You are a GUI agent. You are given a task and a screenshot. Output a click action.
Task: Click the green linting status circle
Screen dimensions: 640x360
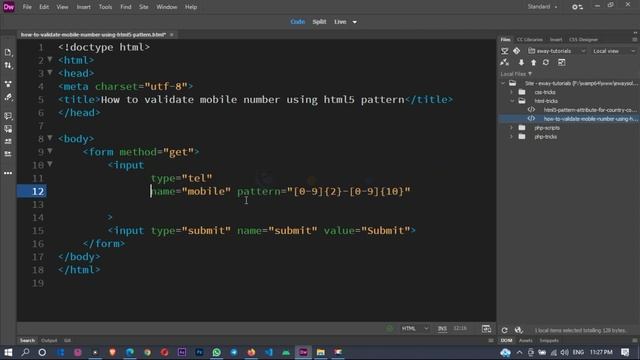point(390,329)
